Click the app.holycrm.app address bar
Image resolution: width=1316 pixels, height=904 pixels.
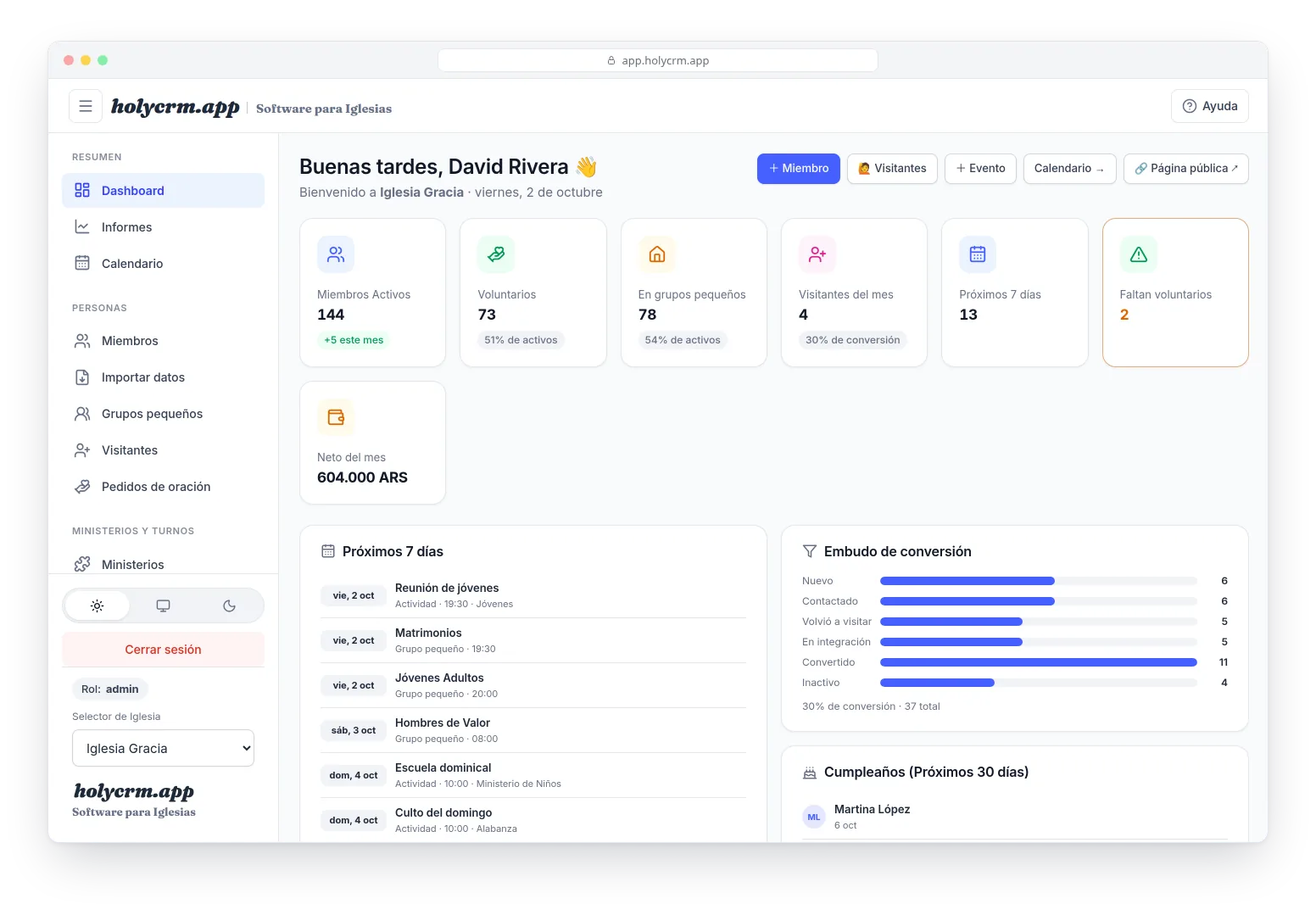click(x=658, y=60)
